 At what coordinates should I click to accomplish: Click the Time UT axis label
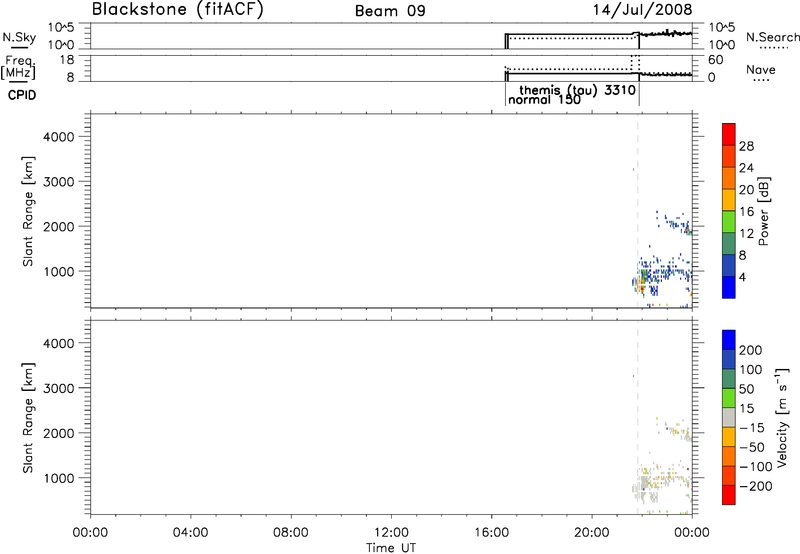[391, 547]
